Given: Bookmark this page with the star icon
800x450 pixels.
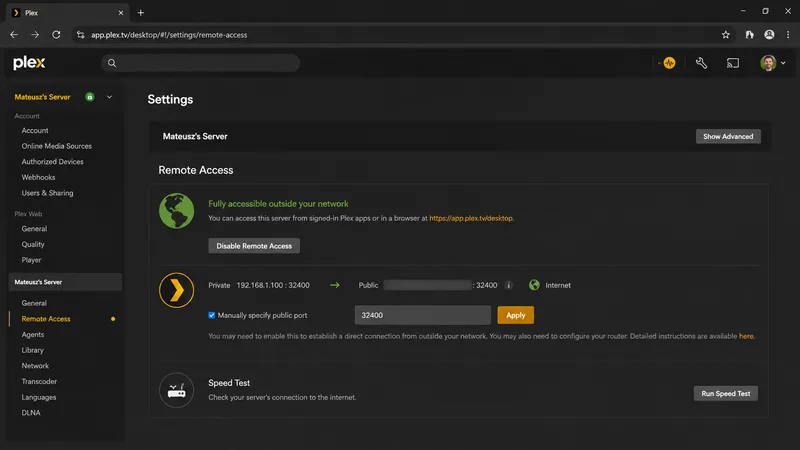Looking at the screenshot, I should coord(726,35).
